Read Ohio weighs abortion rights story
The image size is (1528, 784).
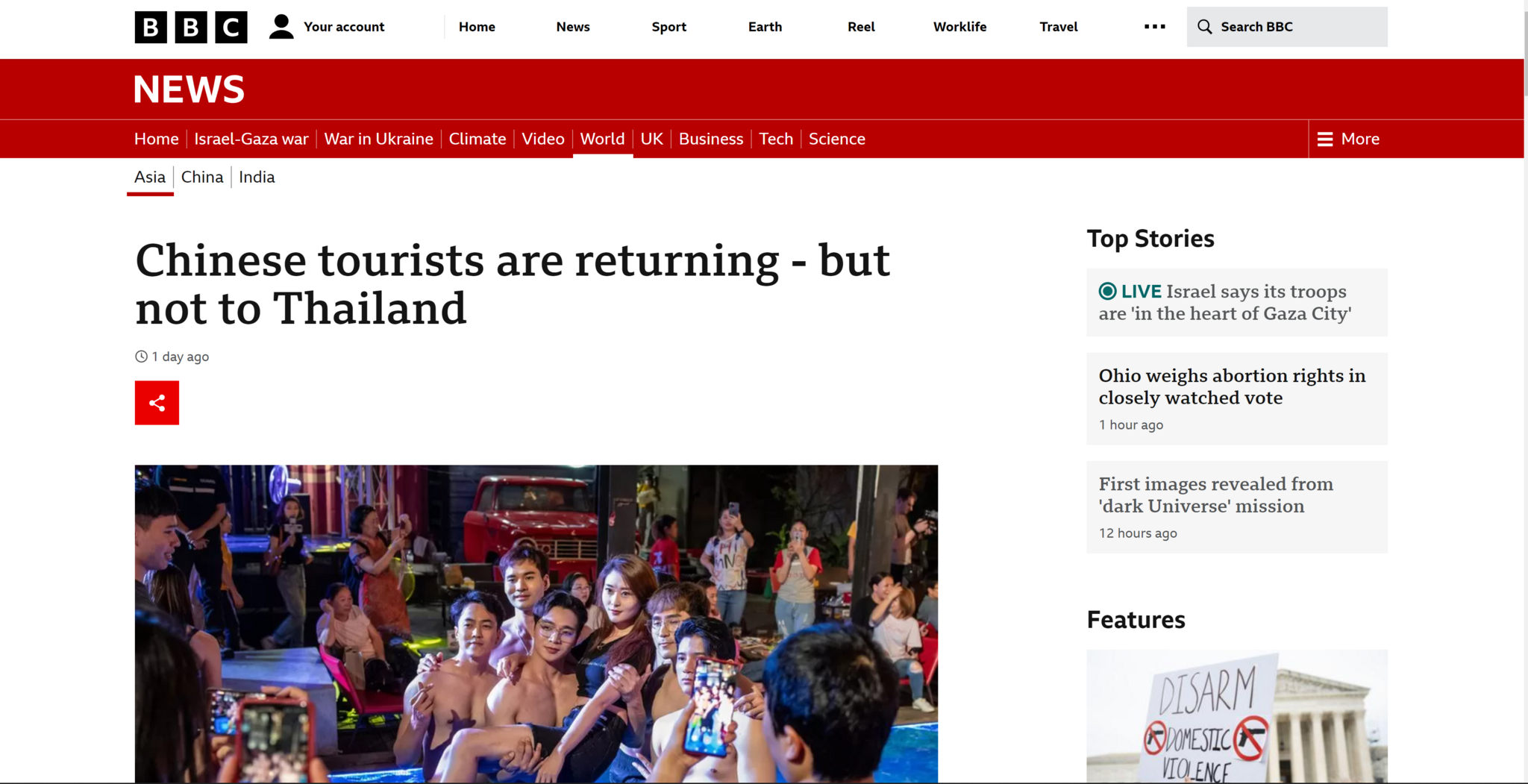tap(1232, 386)
